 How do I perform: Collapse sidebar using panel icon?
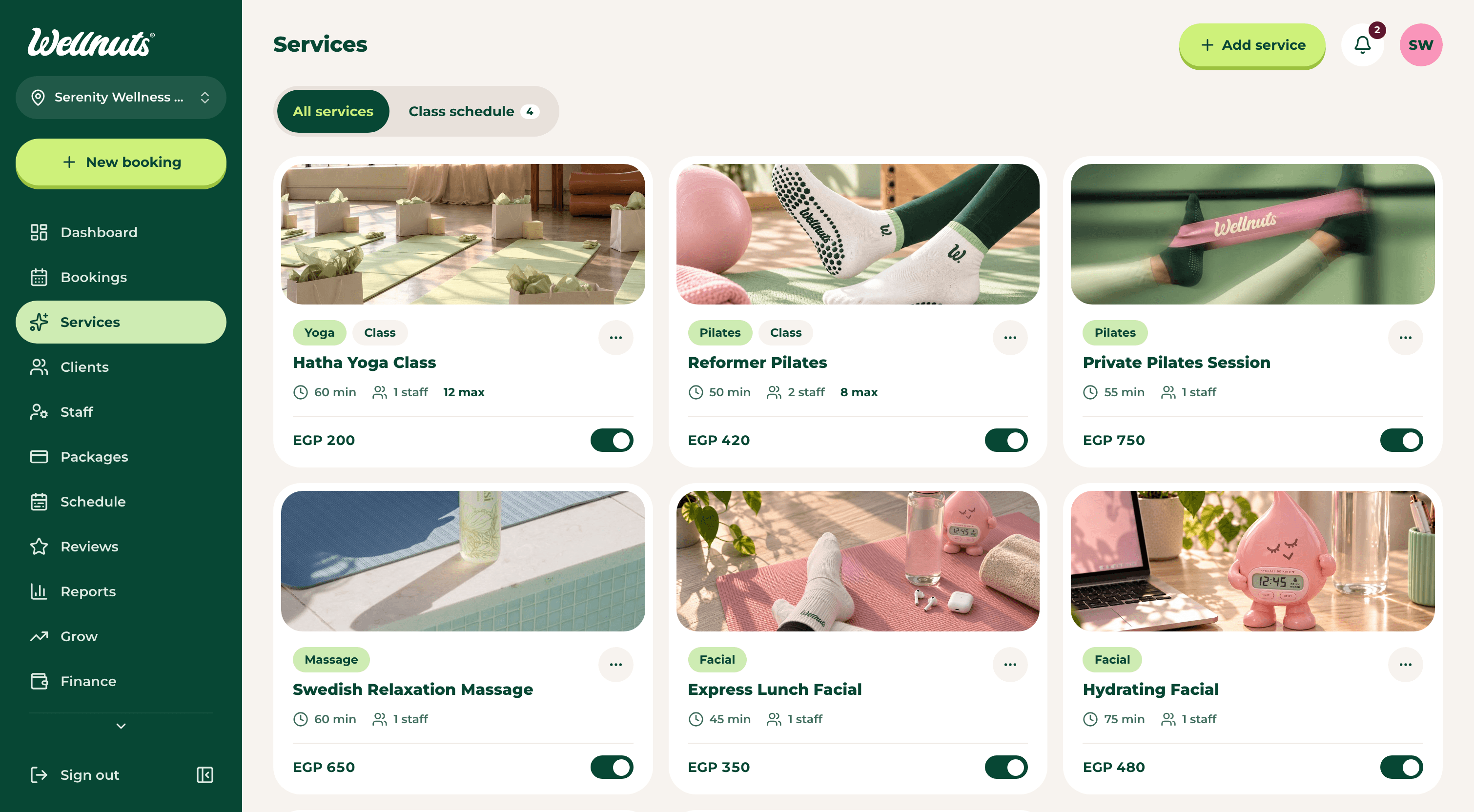tap(205, 775)
